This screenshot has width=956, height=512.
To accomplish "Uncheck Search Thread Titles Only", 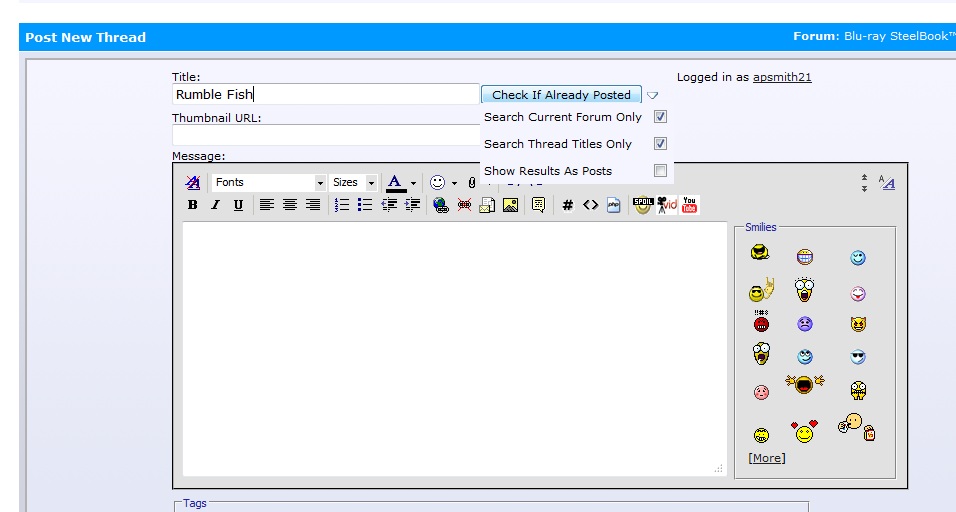I will [x=660, y=143].
